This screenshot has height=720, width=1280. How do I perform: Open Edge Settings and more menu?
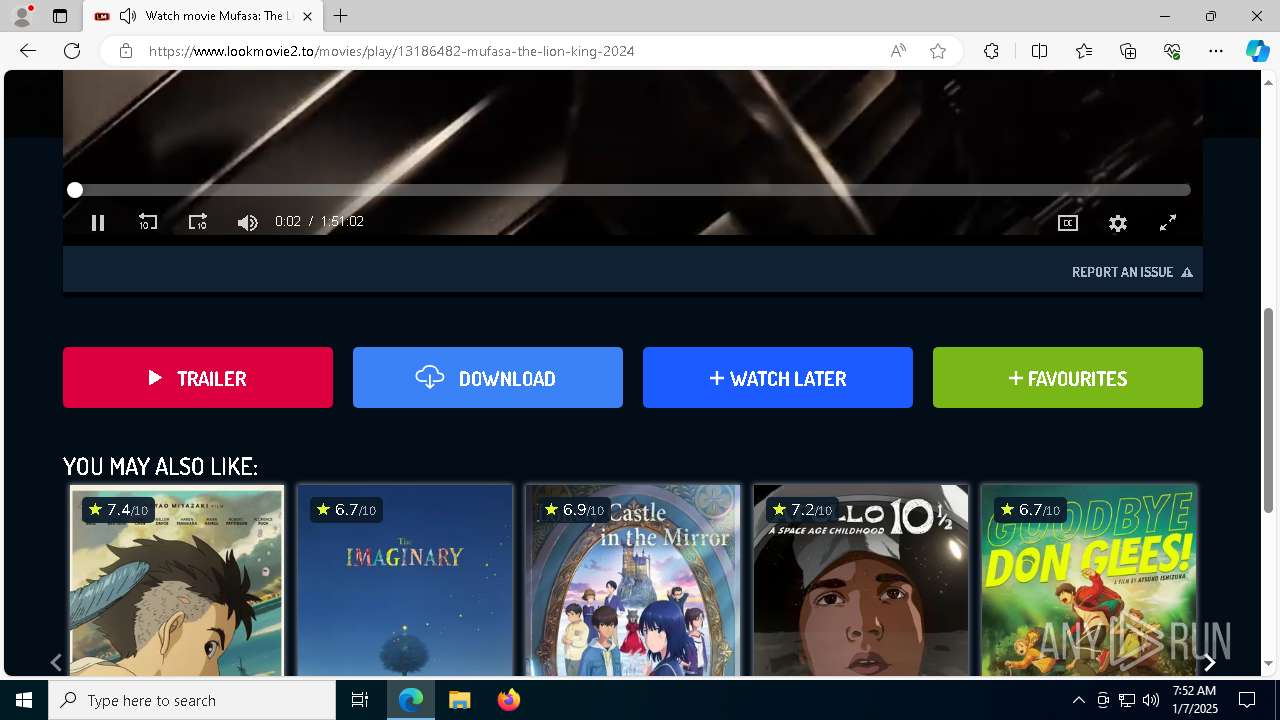pos(1216,51)
